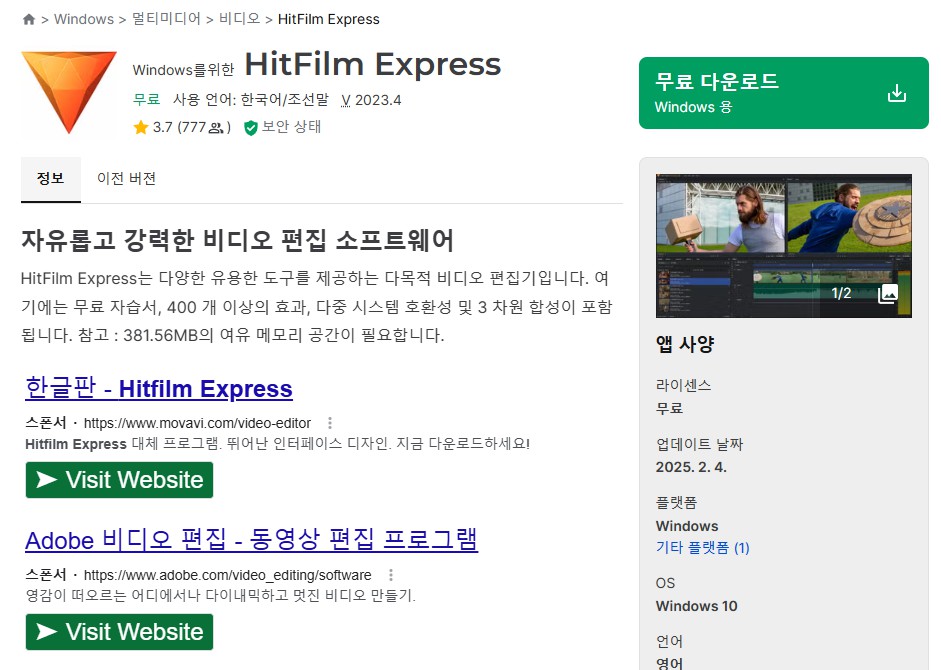941x670 pixels.
Task: Click the 무료 price label under title
Action: [146, 100]
